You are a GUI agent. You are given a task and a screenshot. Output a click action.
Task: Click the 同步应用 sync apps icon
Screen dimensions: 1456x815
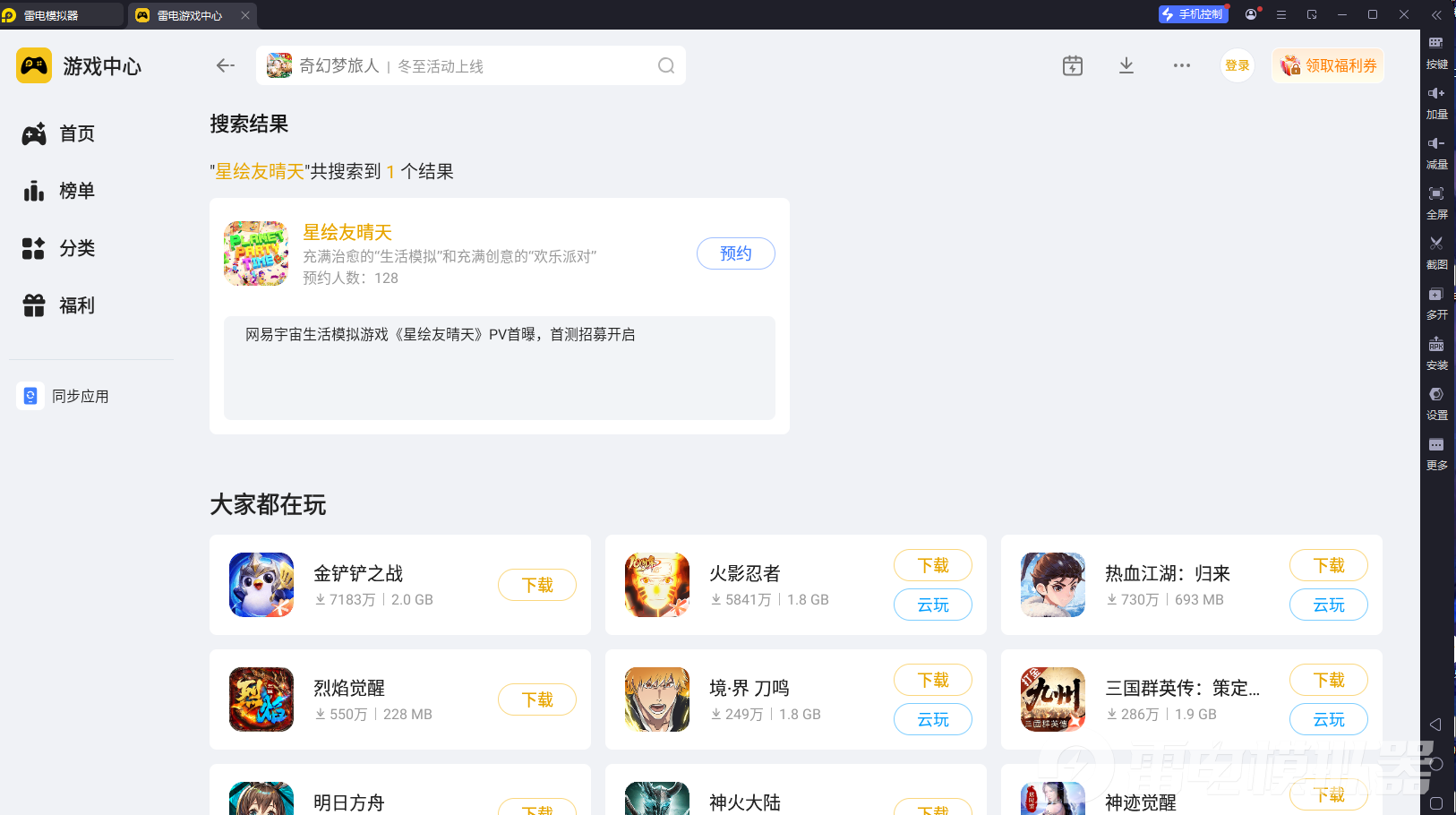[30, 395]
